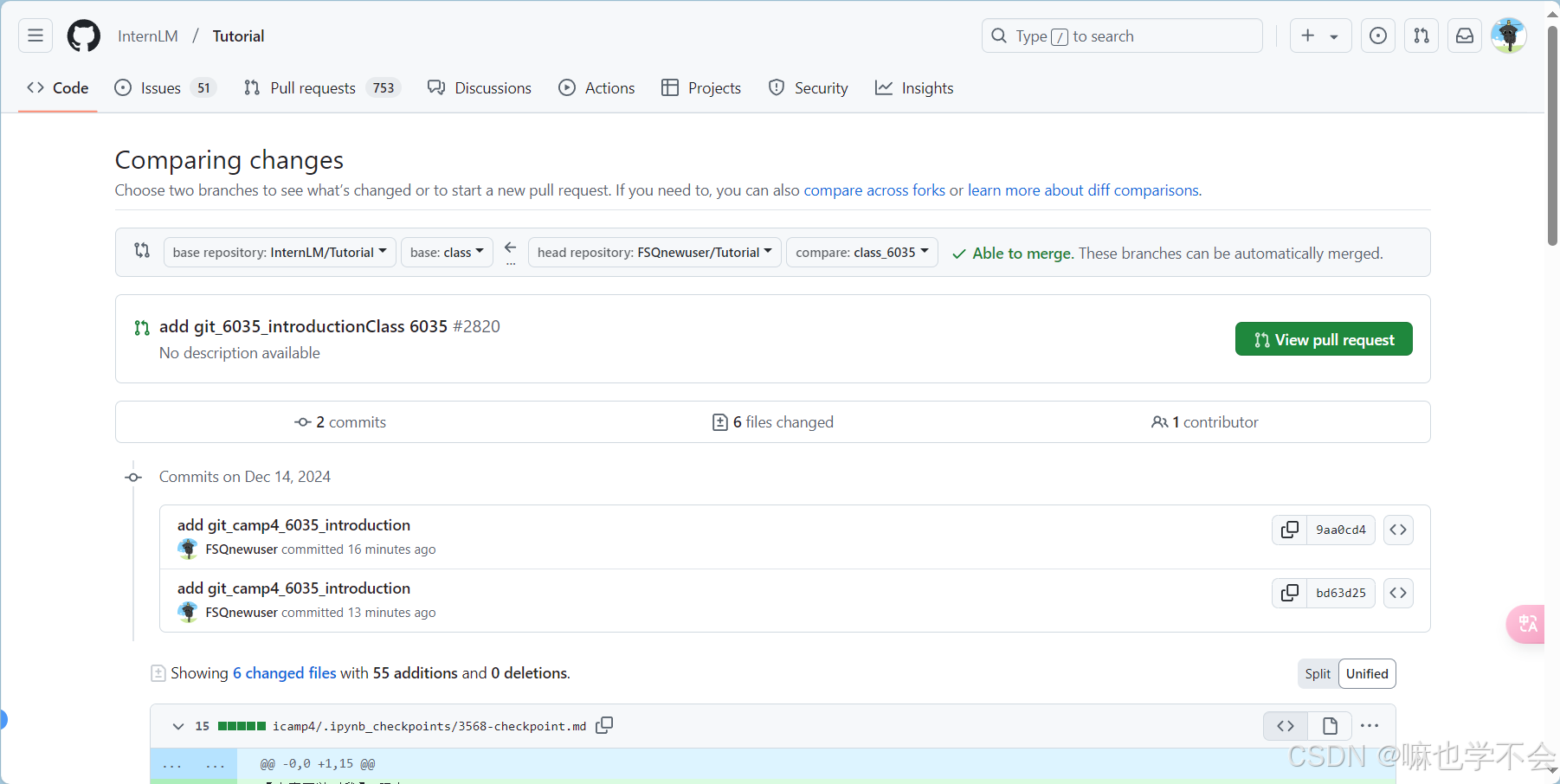Collapse the 3568-checkpoint.md file diff
Screen dimensions: 1560x784
coord(178,726)
